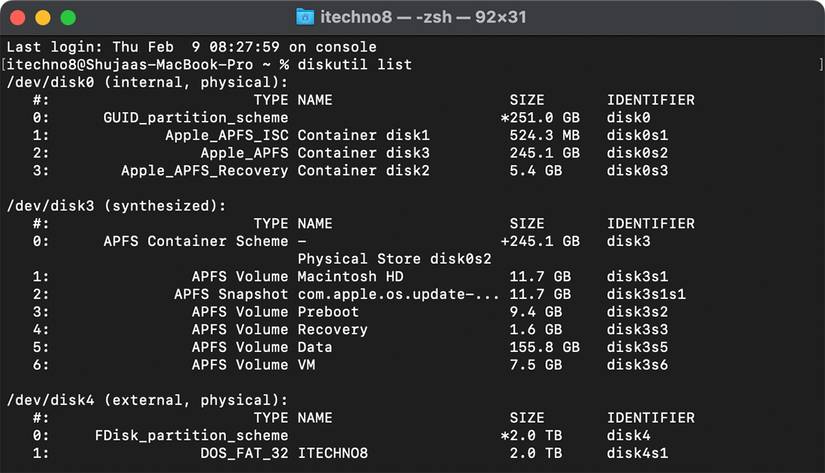
Task: Click the disk0s2 identifier in first table
Action: (638, 153)
